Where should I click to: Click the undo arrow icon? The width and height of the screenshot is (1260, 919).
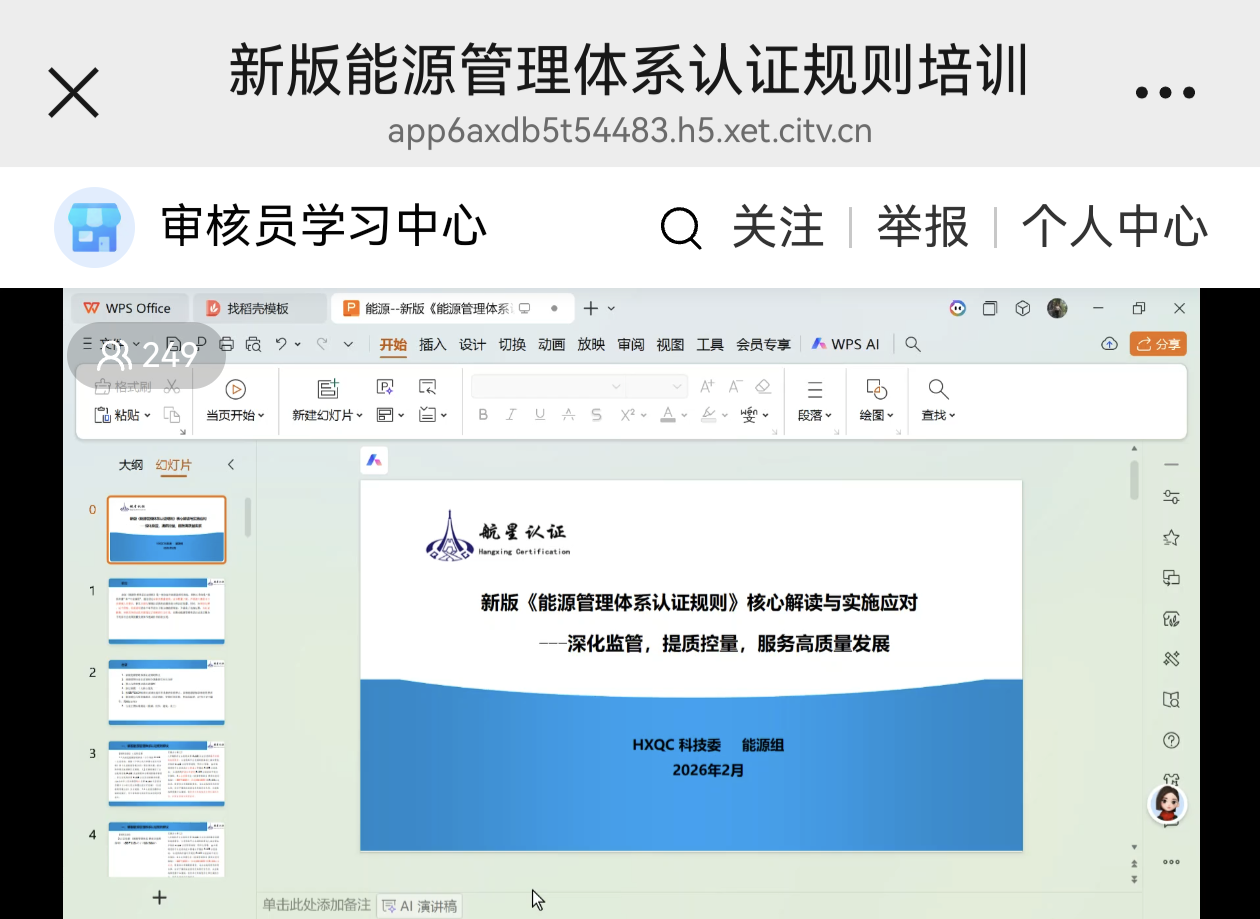tap(282, 344)
